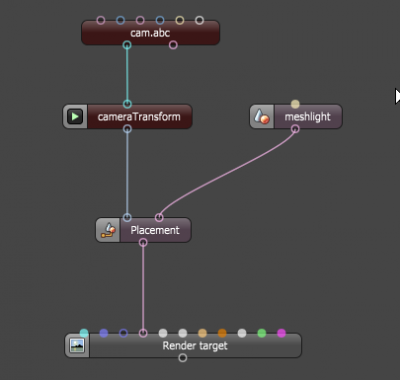This screenshot has height=380, width=400.
Task: Click the output pin beneath Placement node
Action: pyautogui.click(x=143, y=243)
